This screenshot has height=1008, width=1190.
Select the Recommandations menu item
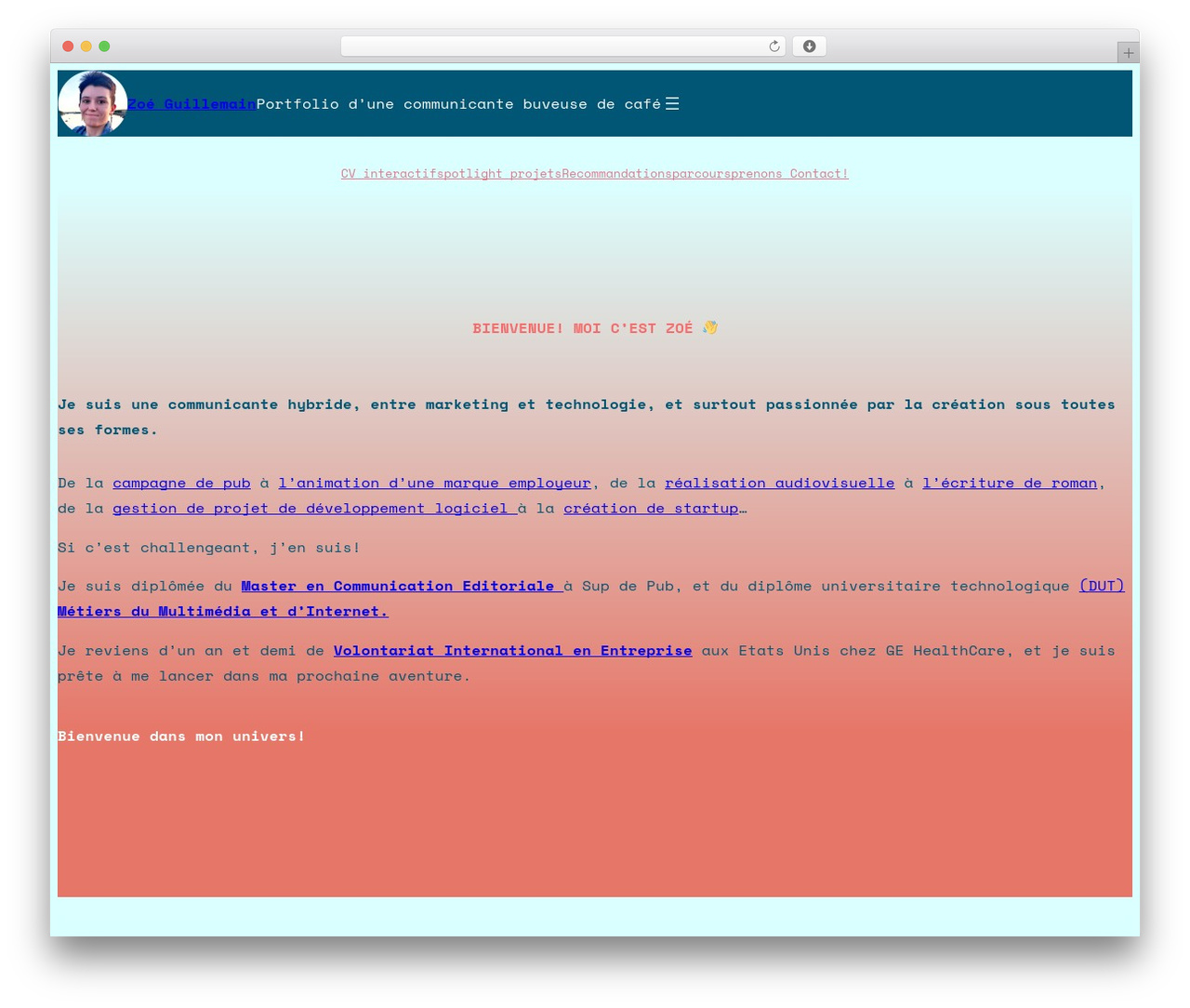tap(616, 174)
